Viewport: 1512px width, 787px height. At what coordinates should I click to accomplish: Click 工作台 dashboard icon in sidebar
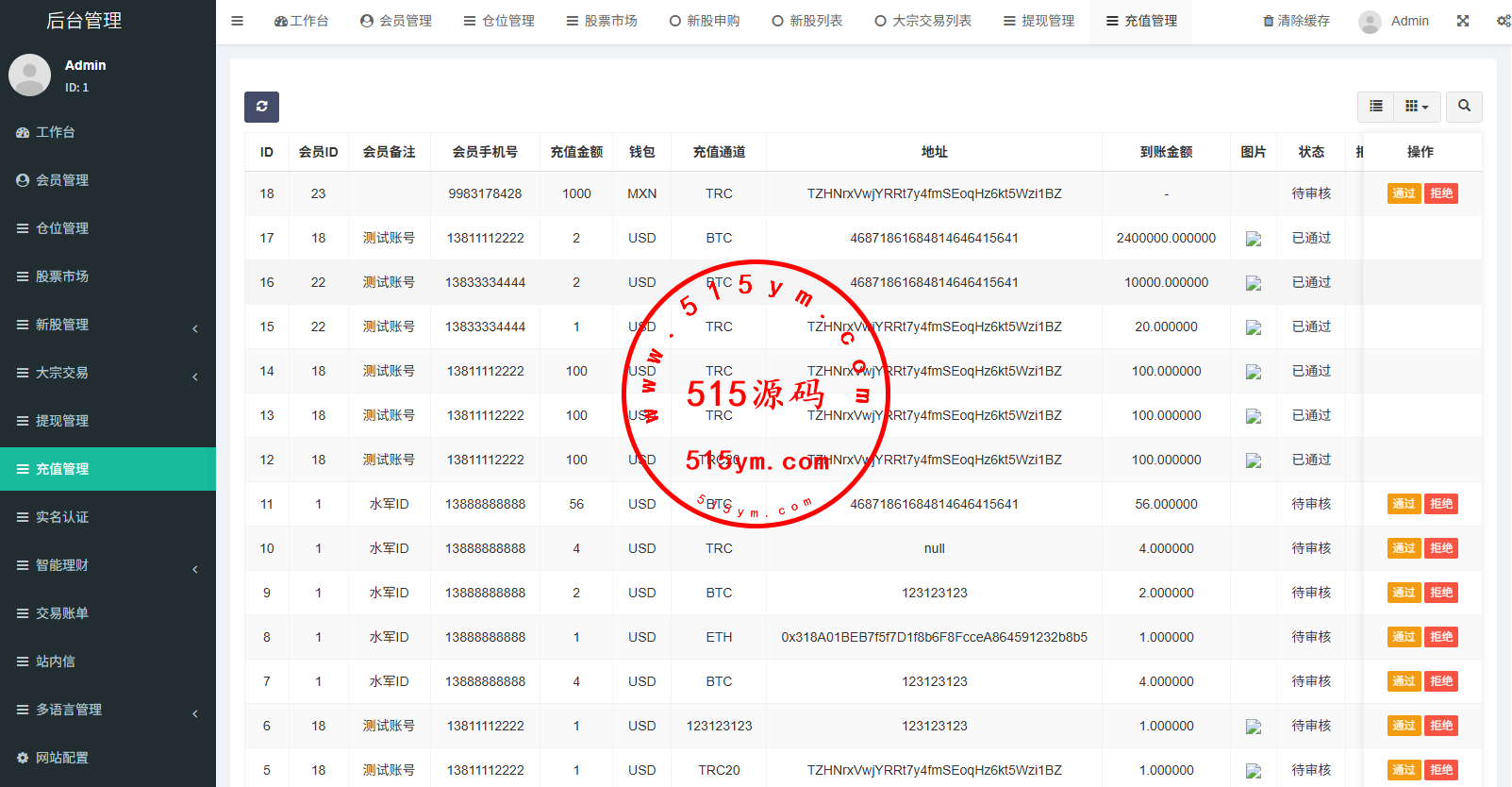pos(24,132)
